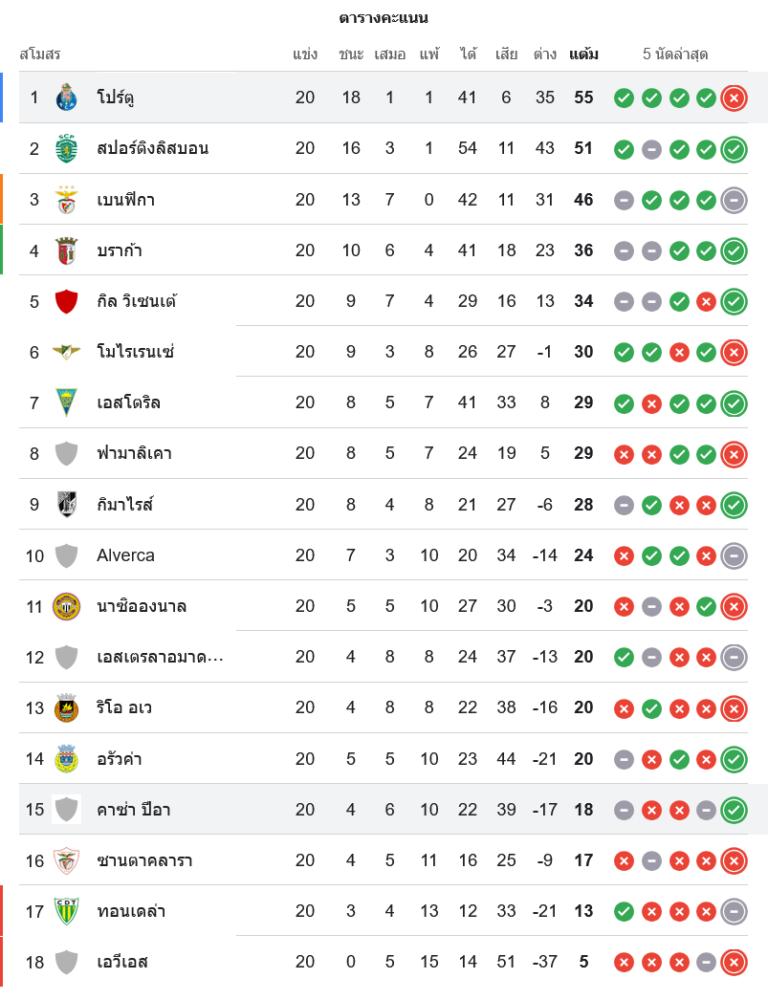The image size is (768, 1000).
Task: Click the Tondela green crest icon
Action: pyautogui.click(x=66, y=911)
